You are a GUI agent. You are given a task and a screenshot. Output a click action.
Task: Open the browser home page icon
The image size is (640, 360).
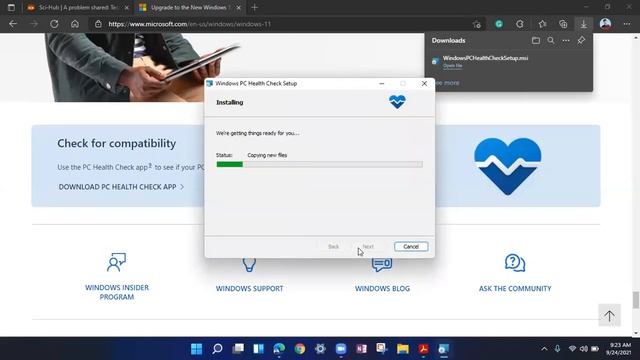coord(75,24)
